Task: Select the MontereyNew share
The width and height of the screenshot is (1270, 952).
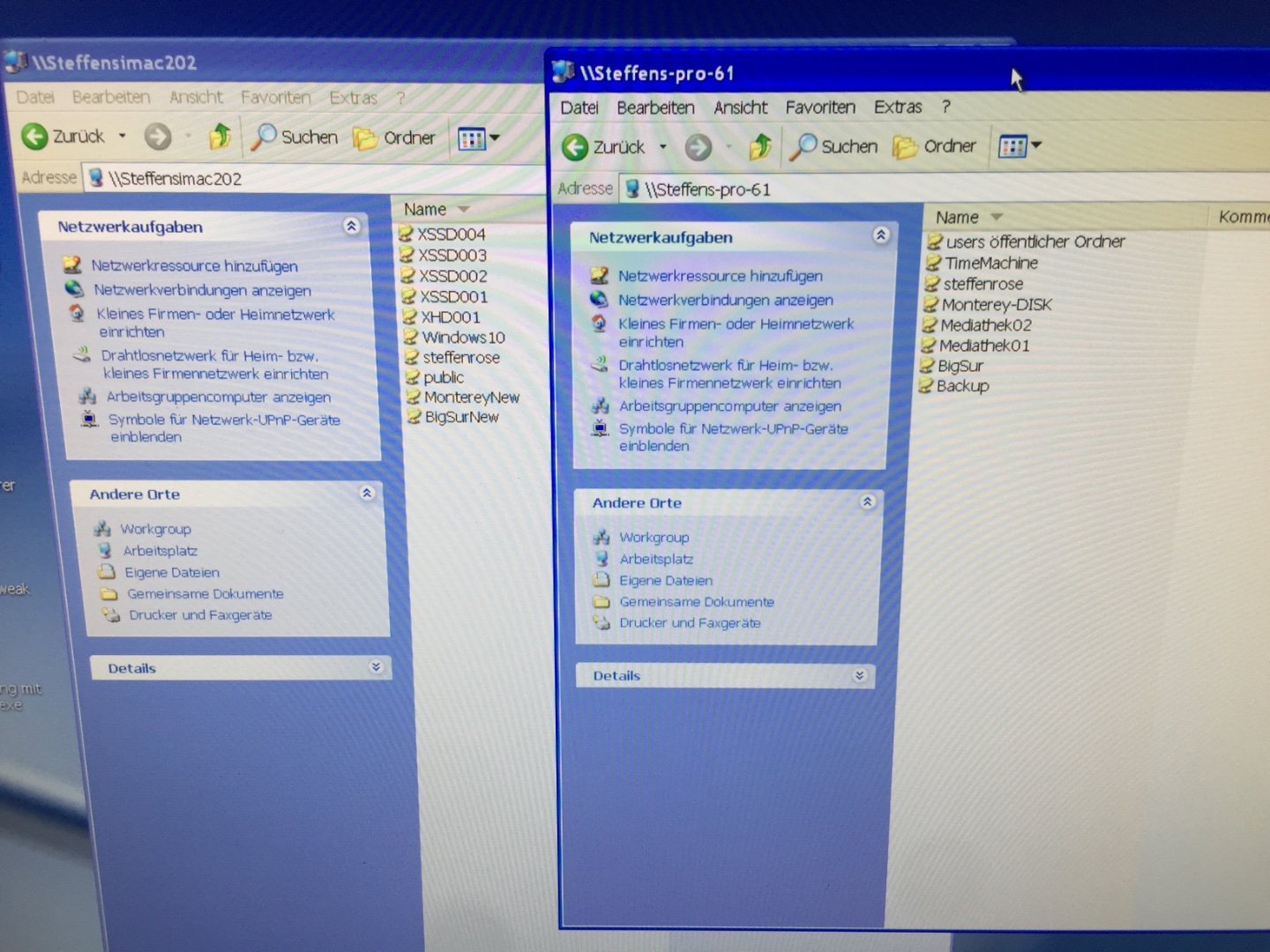Action: 463,398
